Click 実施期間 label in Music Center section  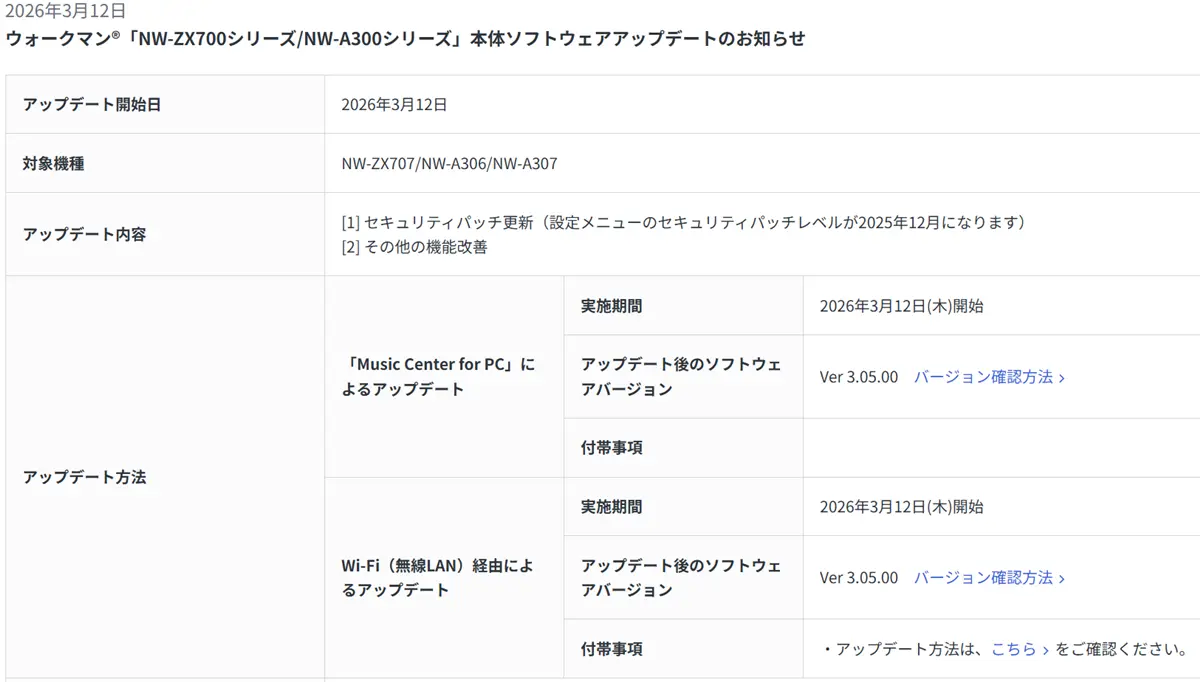click(x=612, y=306)
